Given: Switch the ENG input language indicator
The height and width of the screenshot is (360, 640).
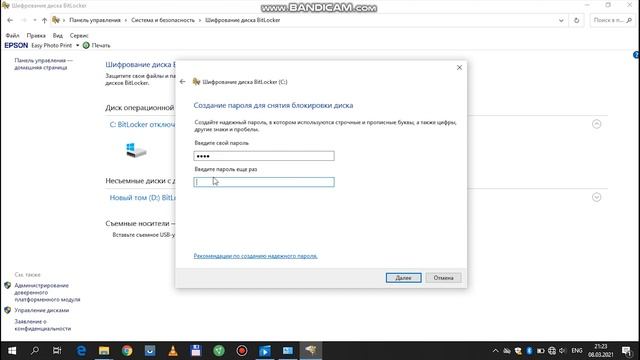Looking at the screenshot, I should click(576, 351).
